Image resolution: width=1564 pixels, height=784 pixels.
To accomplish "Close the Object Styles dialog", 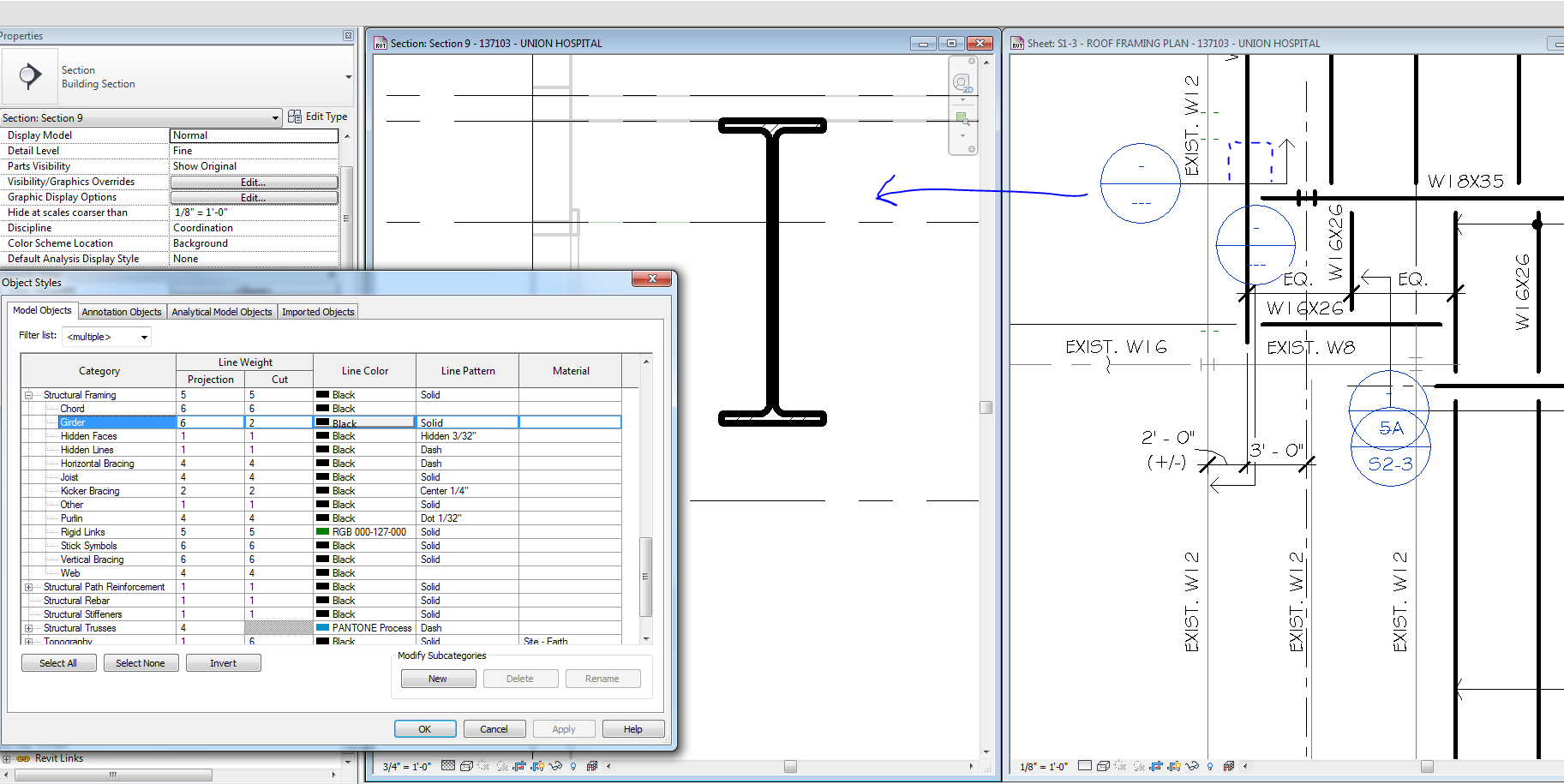I will (x=652, y=279).
